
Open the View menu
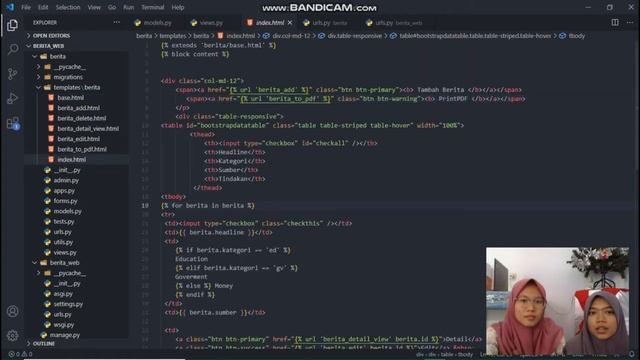(94, 7)
